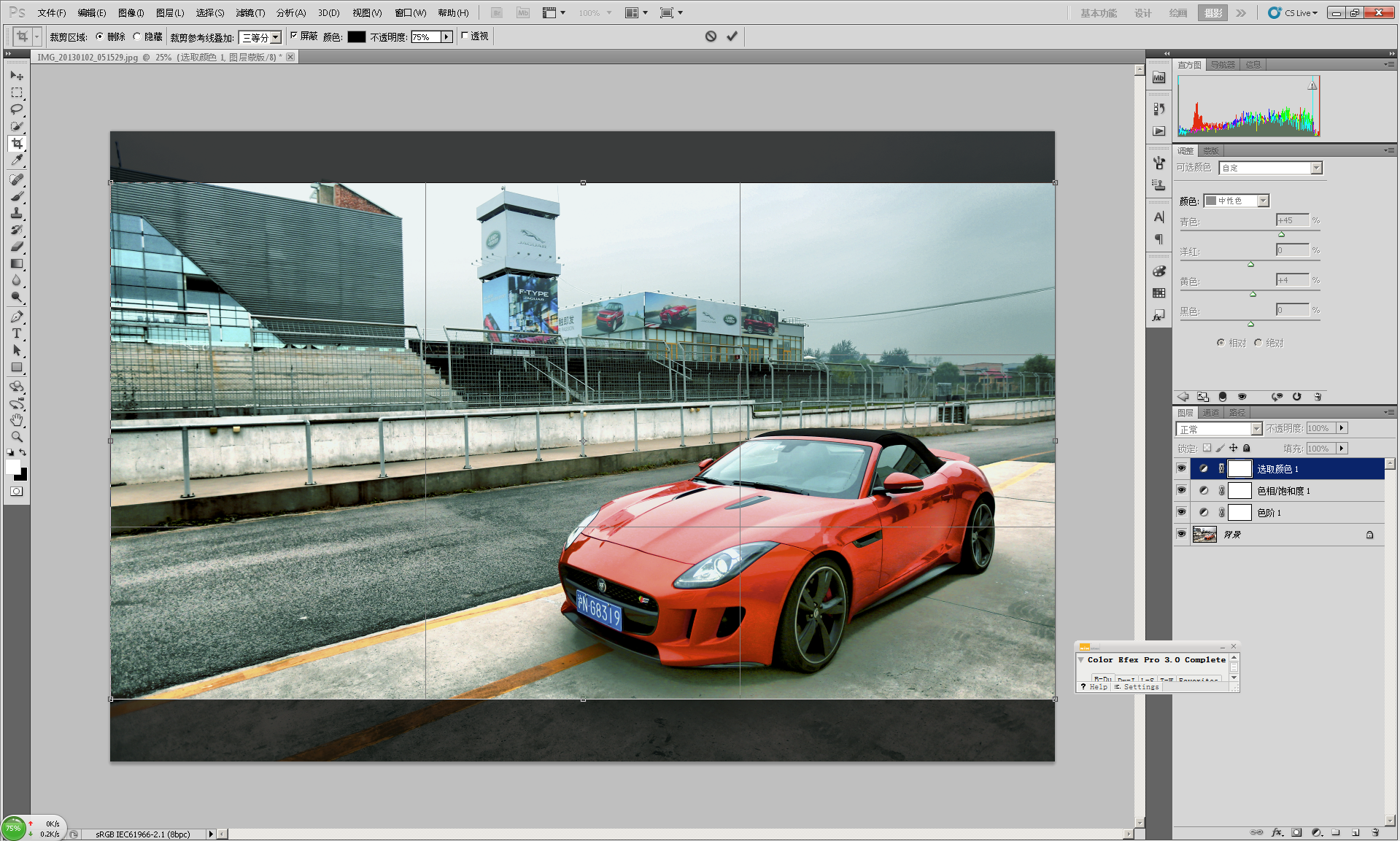Screen dimensions: 1400x841
Task: Cancel the current crop operation
Action: [x=711, y=36]
